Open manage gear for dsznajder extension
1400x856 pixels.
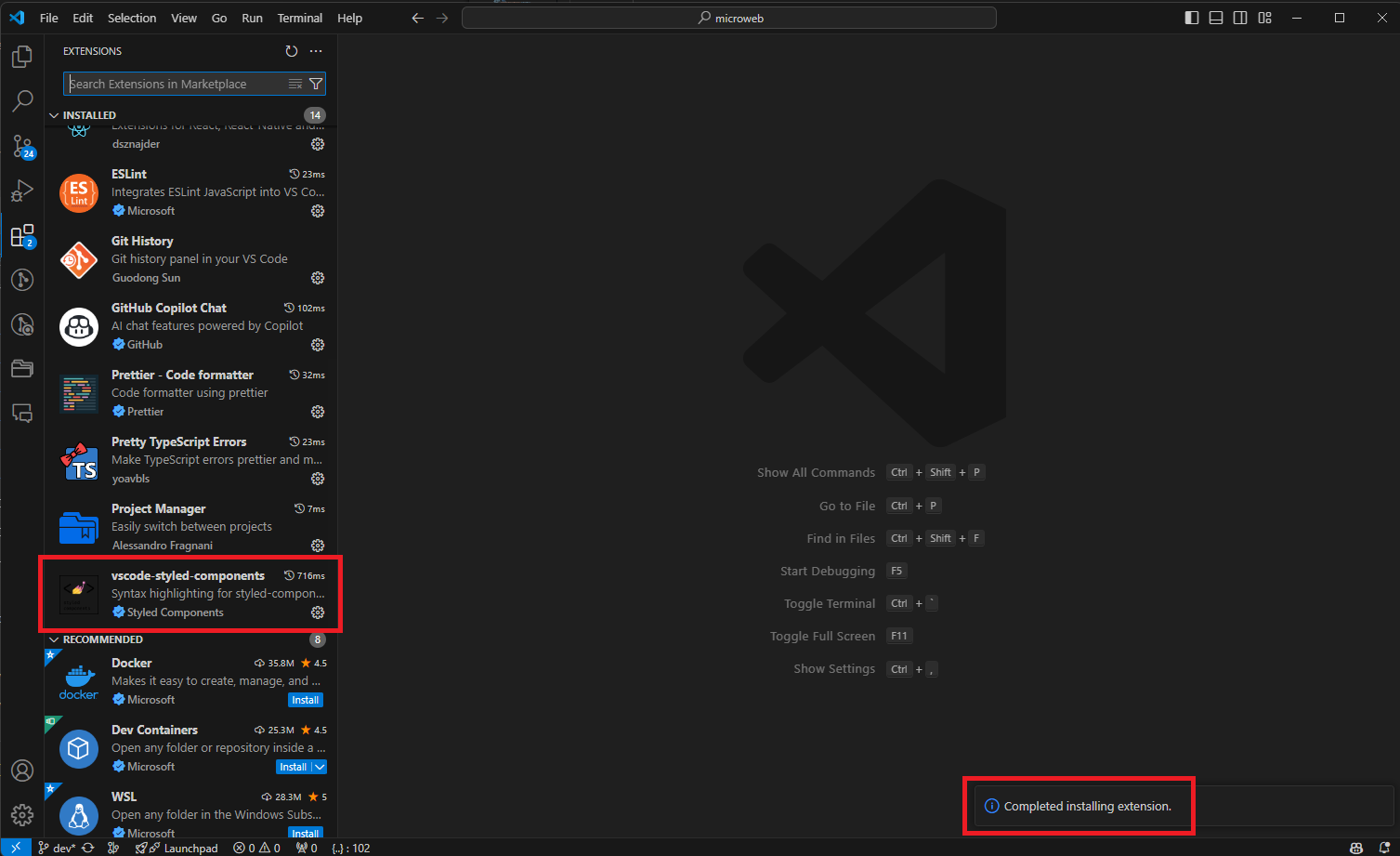(318, 144)
